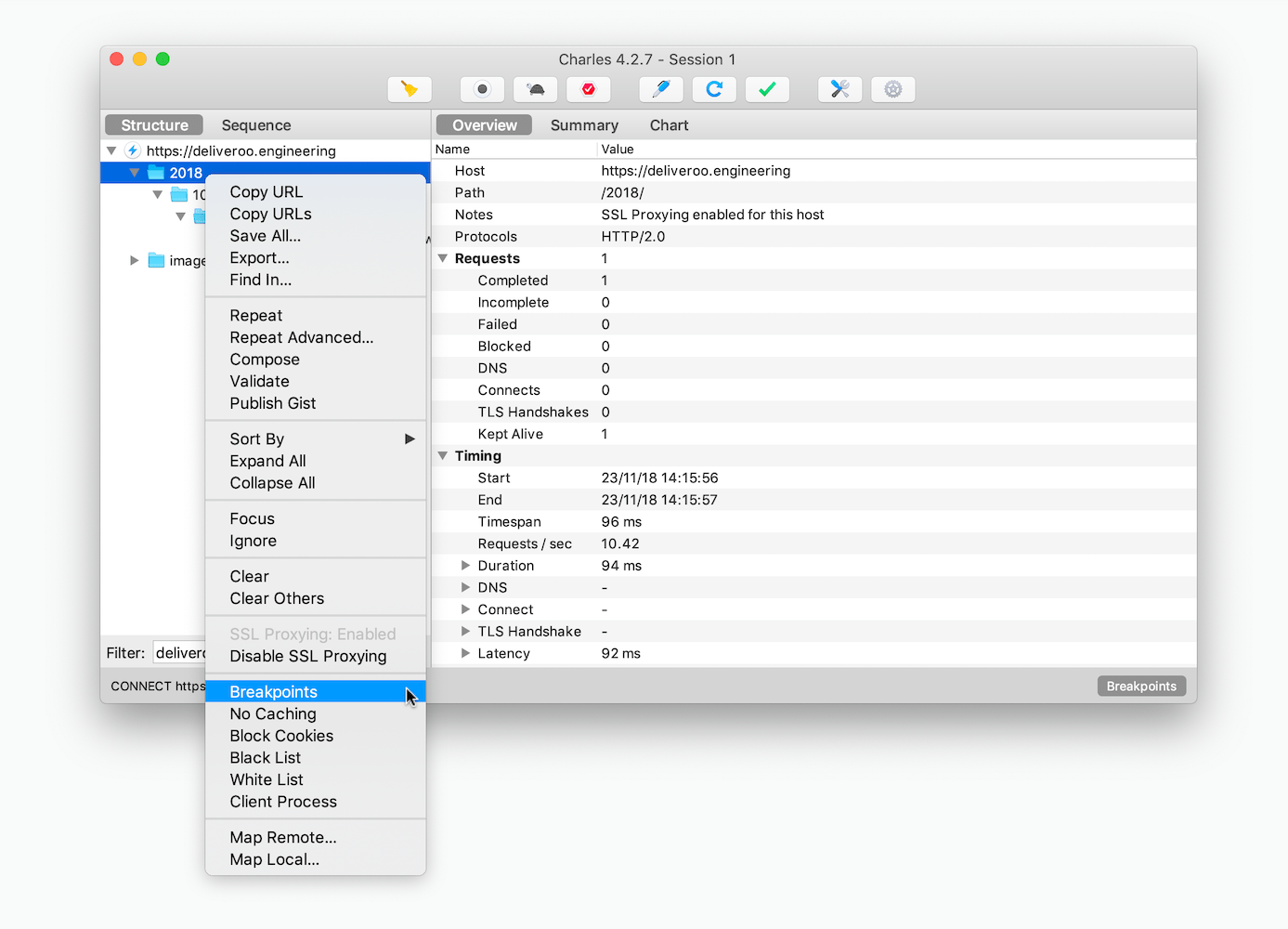The width and height of the screenshot is (1288, 929).
Task: Toggle No Caching menu item
Action: tap(316, 714)
